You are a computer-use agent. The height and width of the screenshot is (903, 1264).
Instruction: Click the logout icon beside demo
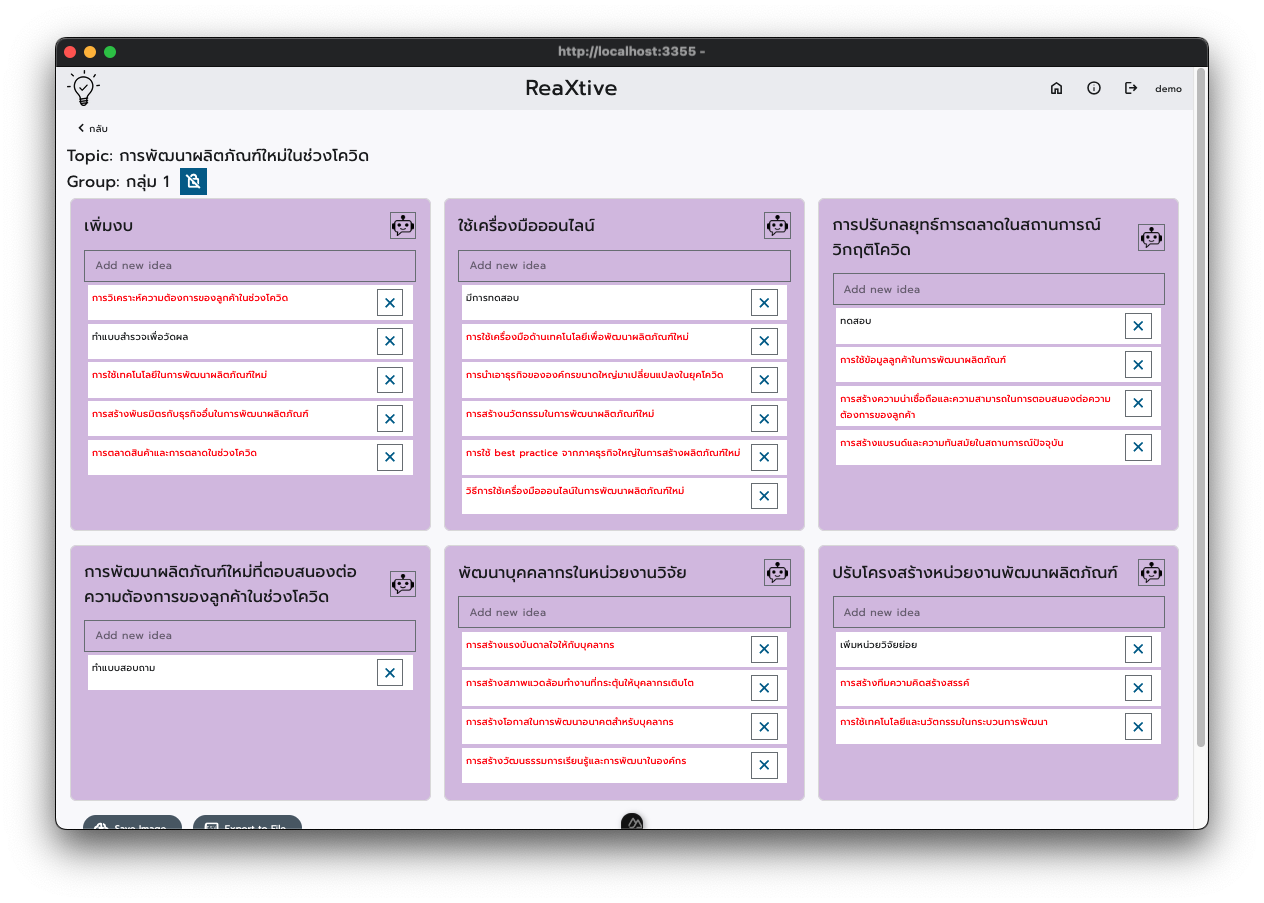1131,88
